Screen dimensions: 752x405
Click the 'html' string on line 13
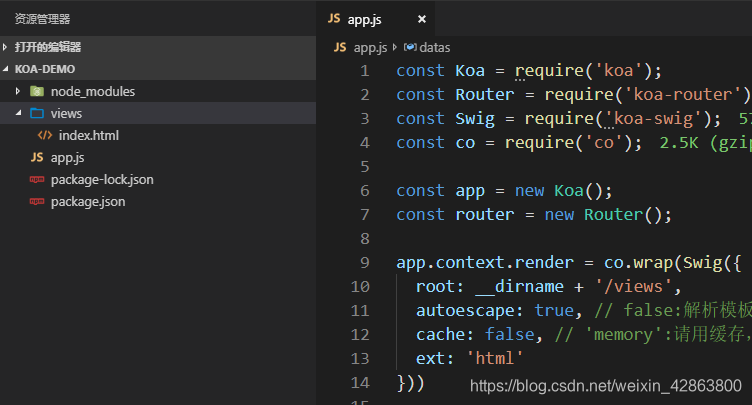pos(495,358)
